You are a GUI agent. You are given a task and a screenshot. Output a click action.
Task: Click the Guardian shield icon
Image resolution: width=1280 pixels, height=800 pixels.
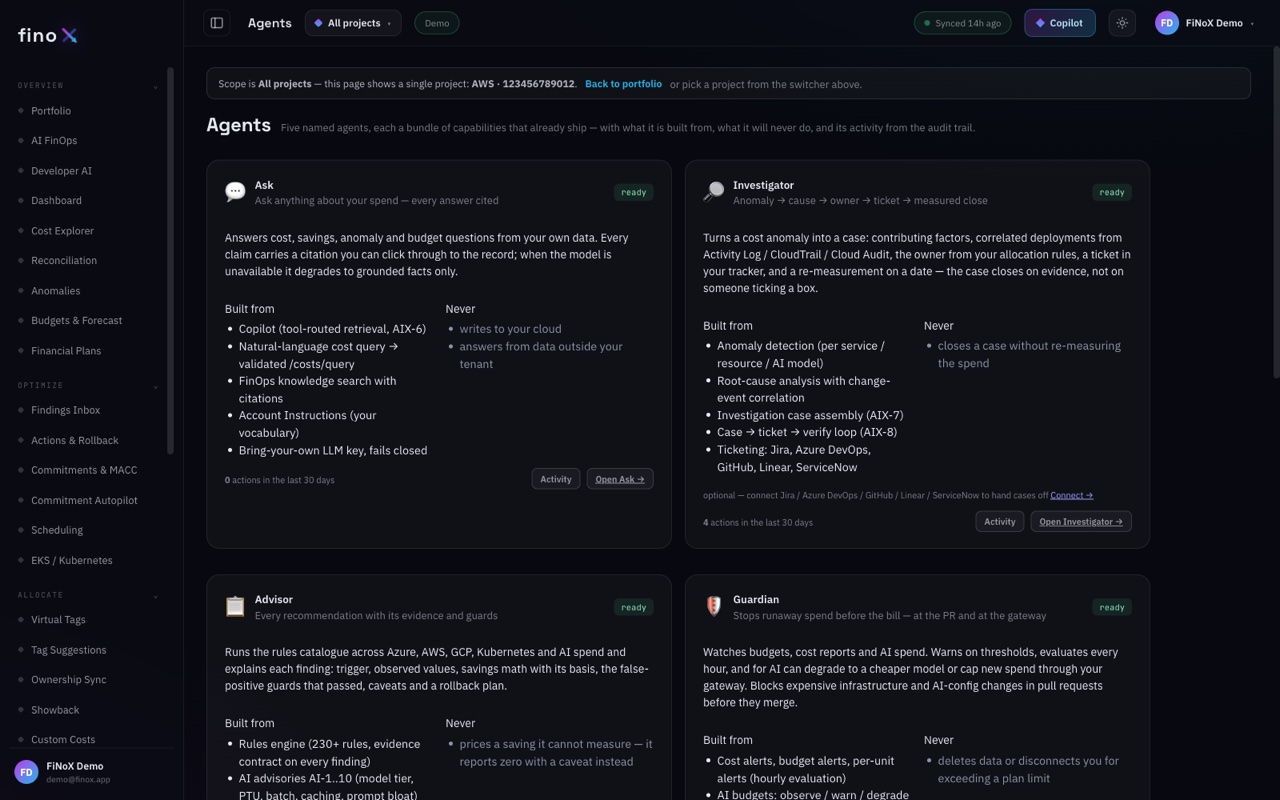713,606
